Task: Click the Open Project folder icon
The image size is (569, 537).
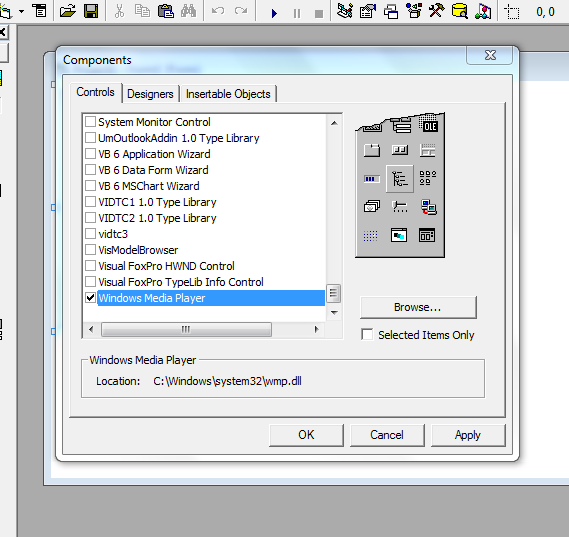Action: (x=68, y=11)
